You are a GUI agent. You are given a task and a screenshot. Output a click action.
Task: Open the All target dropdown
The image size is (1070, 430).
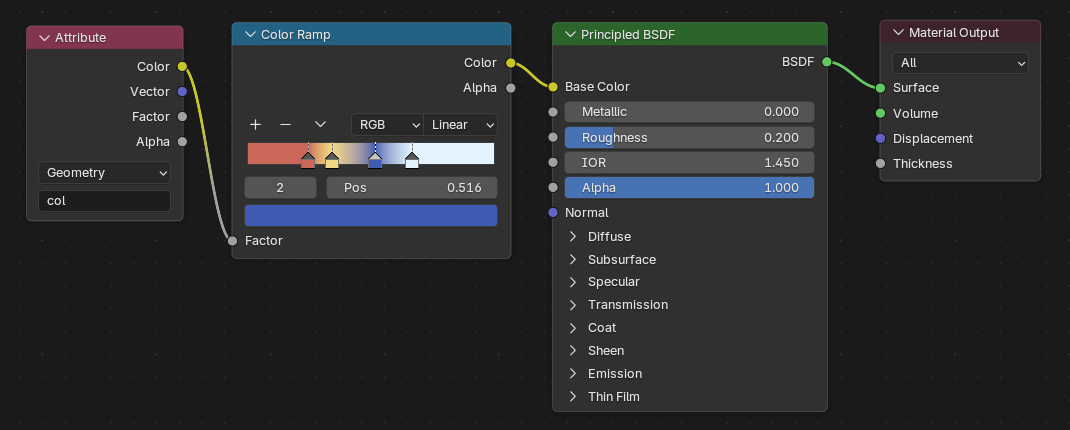[x=960, y=63]
